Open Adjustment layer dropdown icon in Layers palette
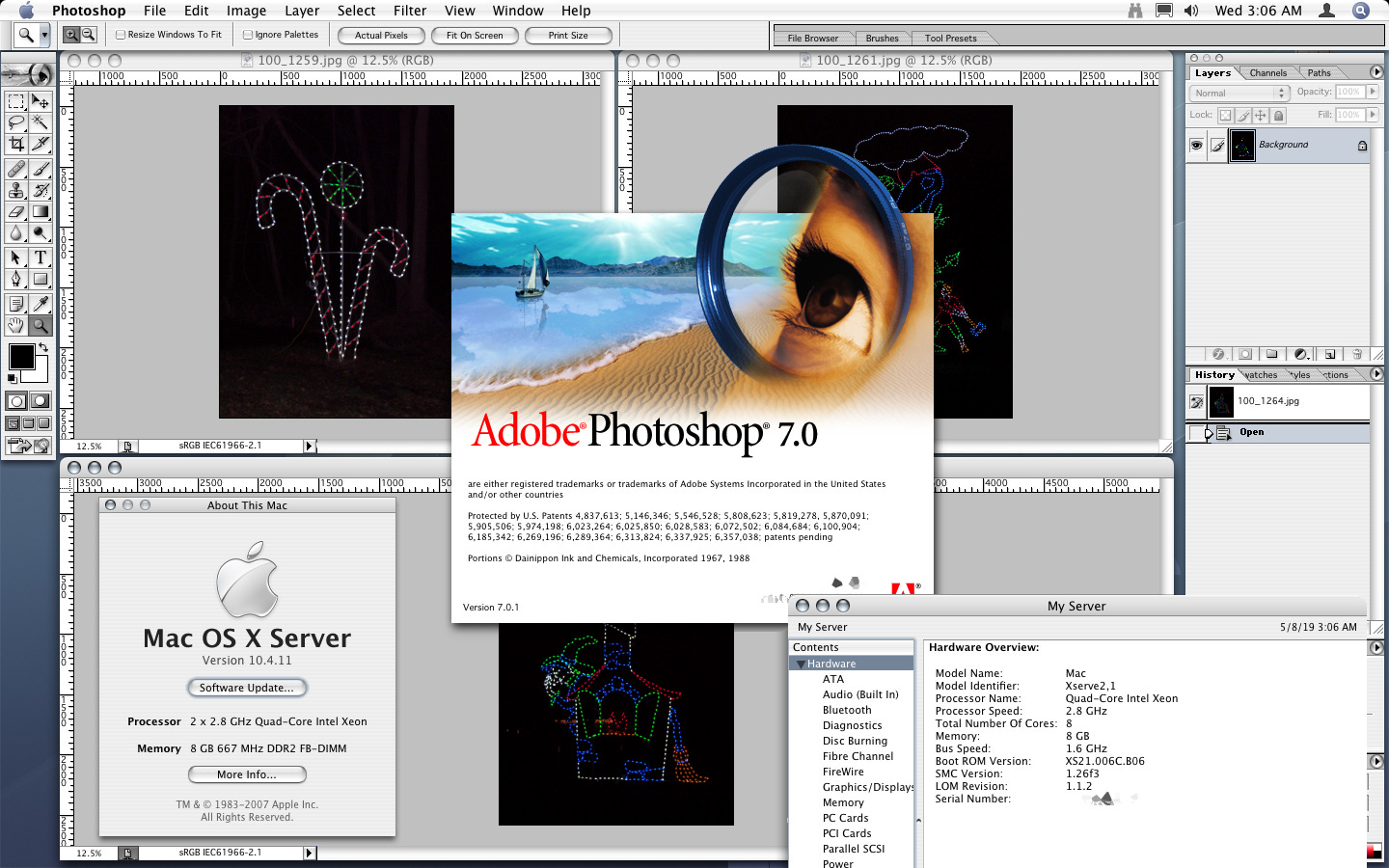Image resolution: width=1389 pixels, height=868 pixels. point(1301,354)
